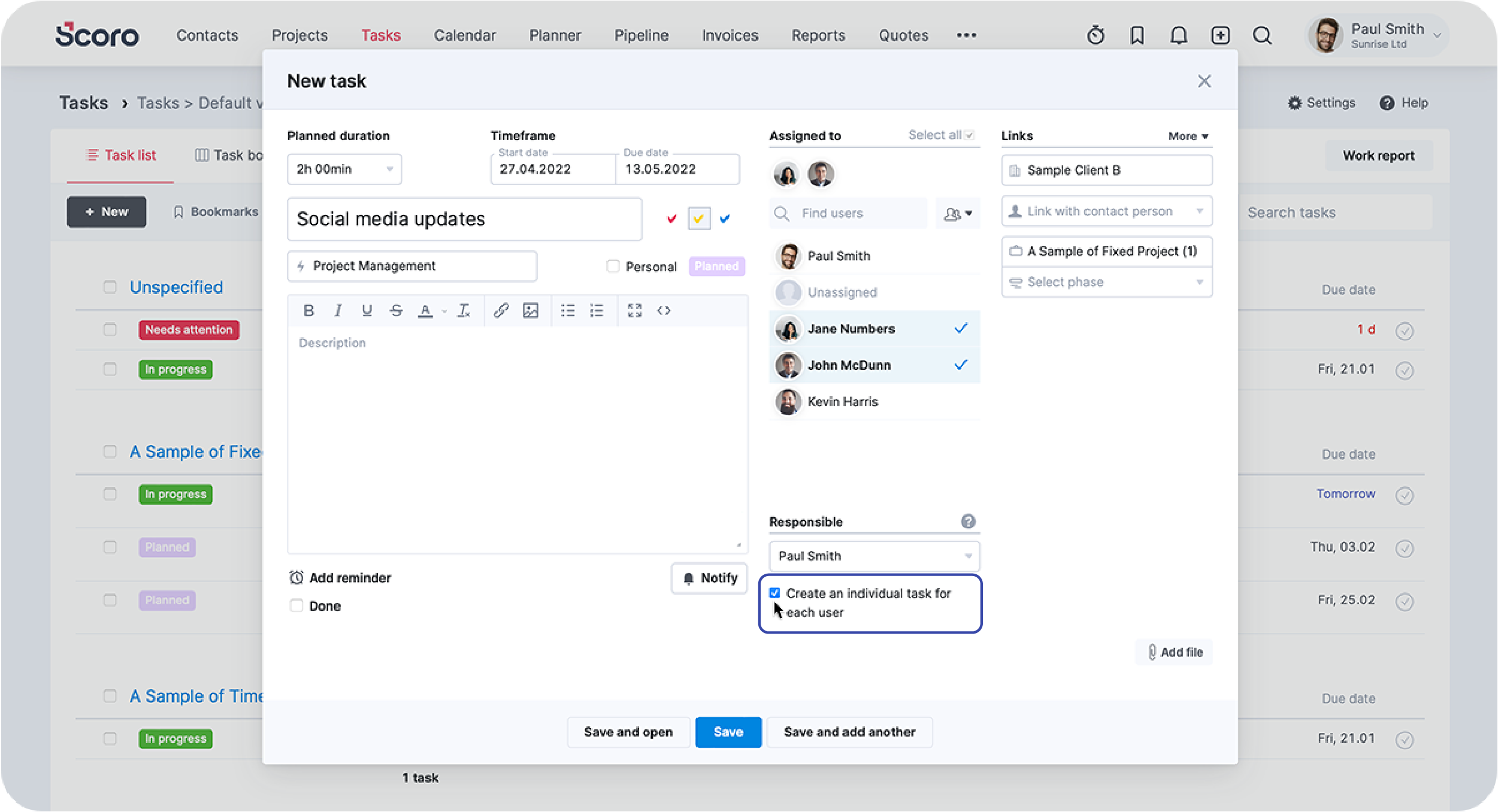
Task: Open the Planner menu
Action: (x=555, y=35)
